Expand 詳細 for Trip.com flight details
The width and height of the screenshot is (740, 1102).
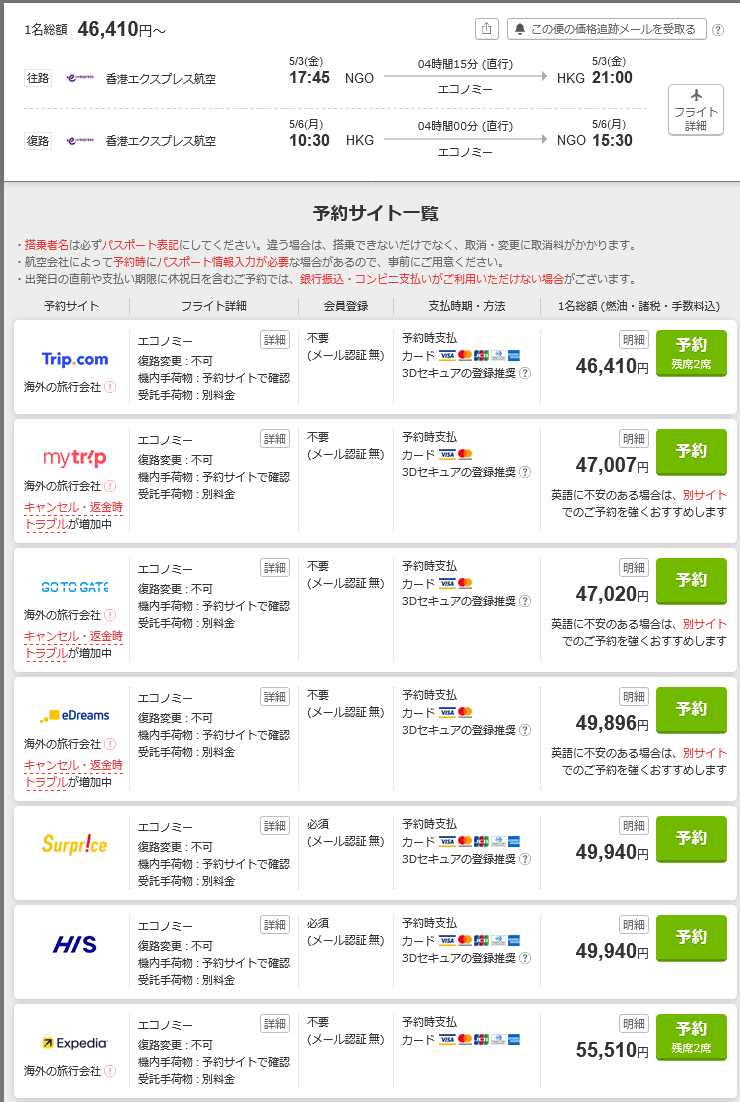tap(275, 339)
